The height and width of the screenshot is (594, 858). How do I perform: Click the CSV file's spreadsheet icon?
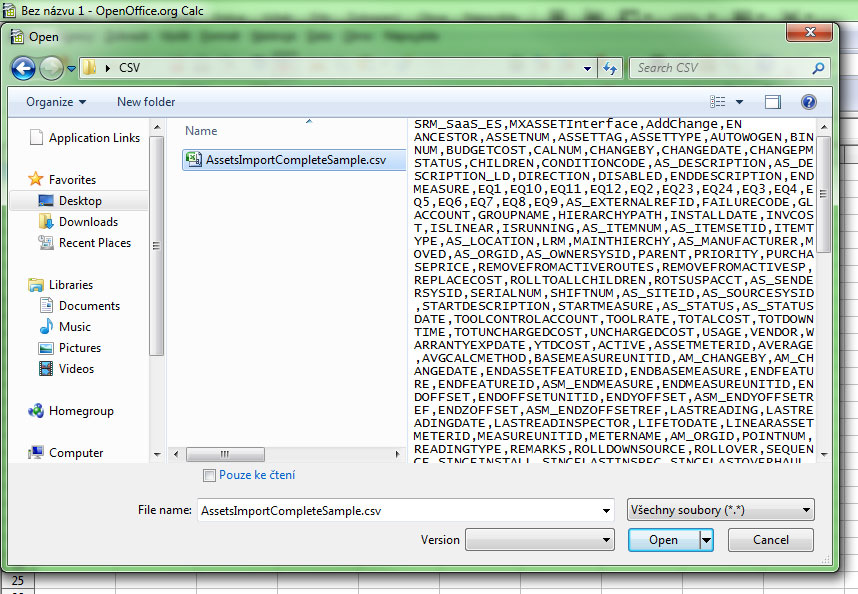pyautogui.click(x=194, y=159)
